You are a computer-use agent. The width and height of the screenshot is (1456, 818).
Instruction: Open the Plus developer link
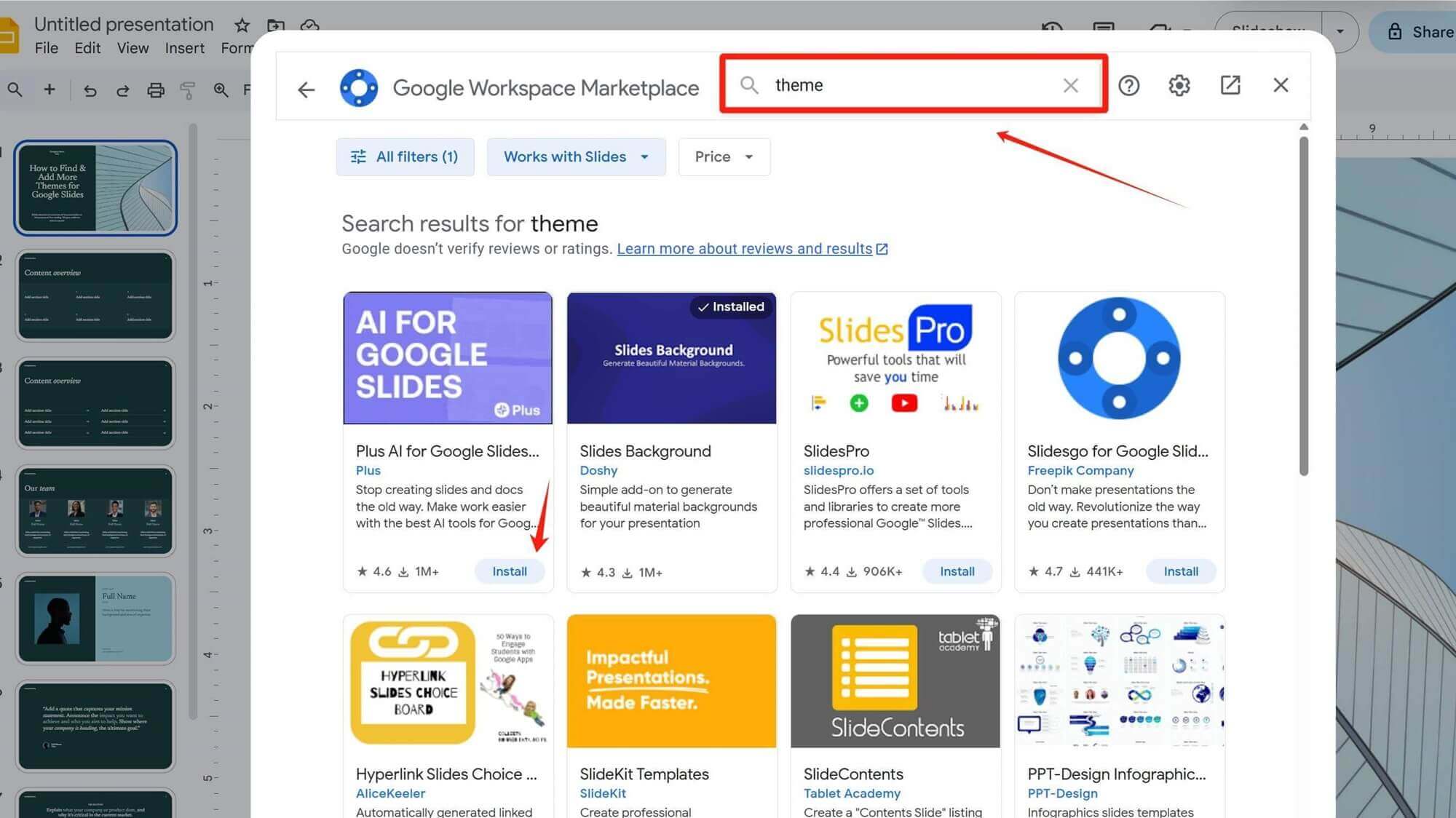coord(368,470)
